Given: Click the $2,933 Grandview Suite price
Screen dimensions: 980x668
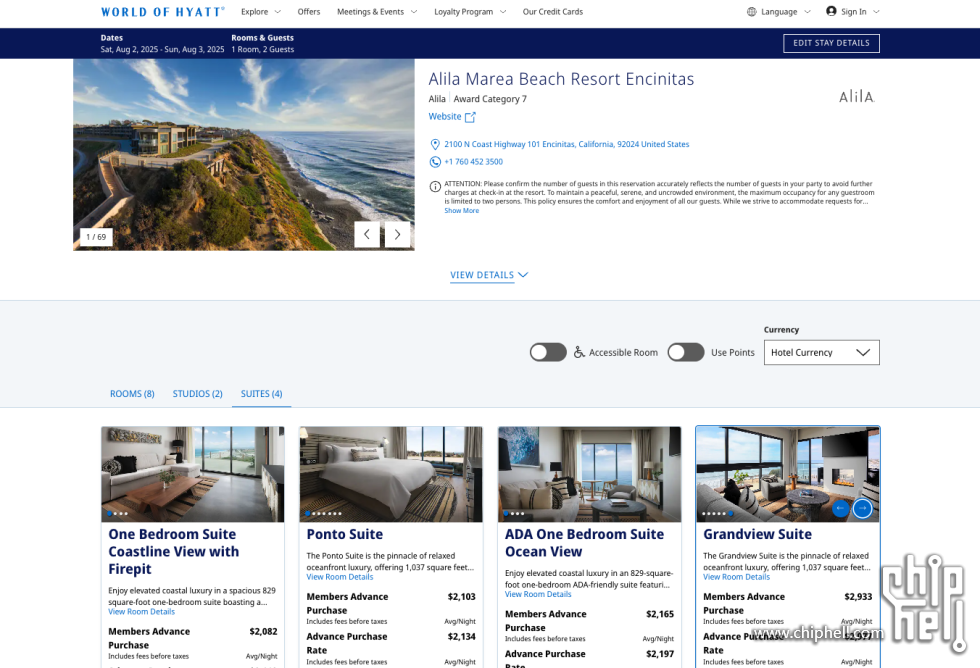Looking at the screenshot, I should click(858, 597).
